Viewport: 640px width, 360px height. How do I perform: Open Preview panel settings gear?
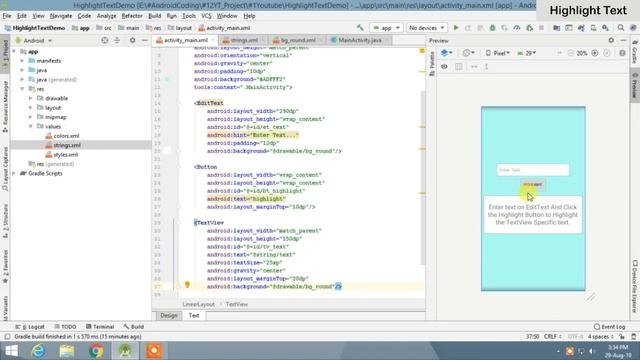click(x=611, y=40)
